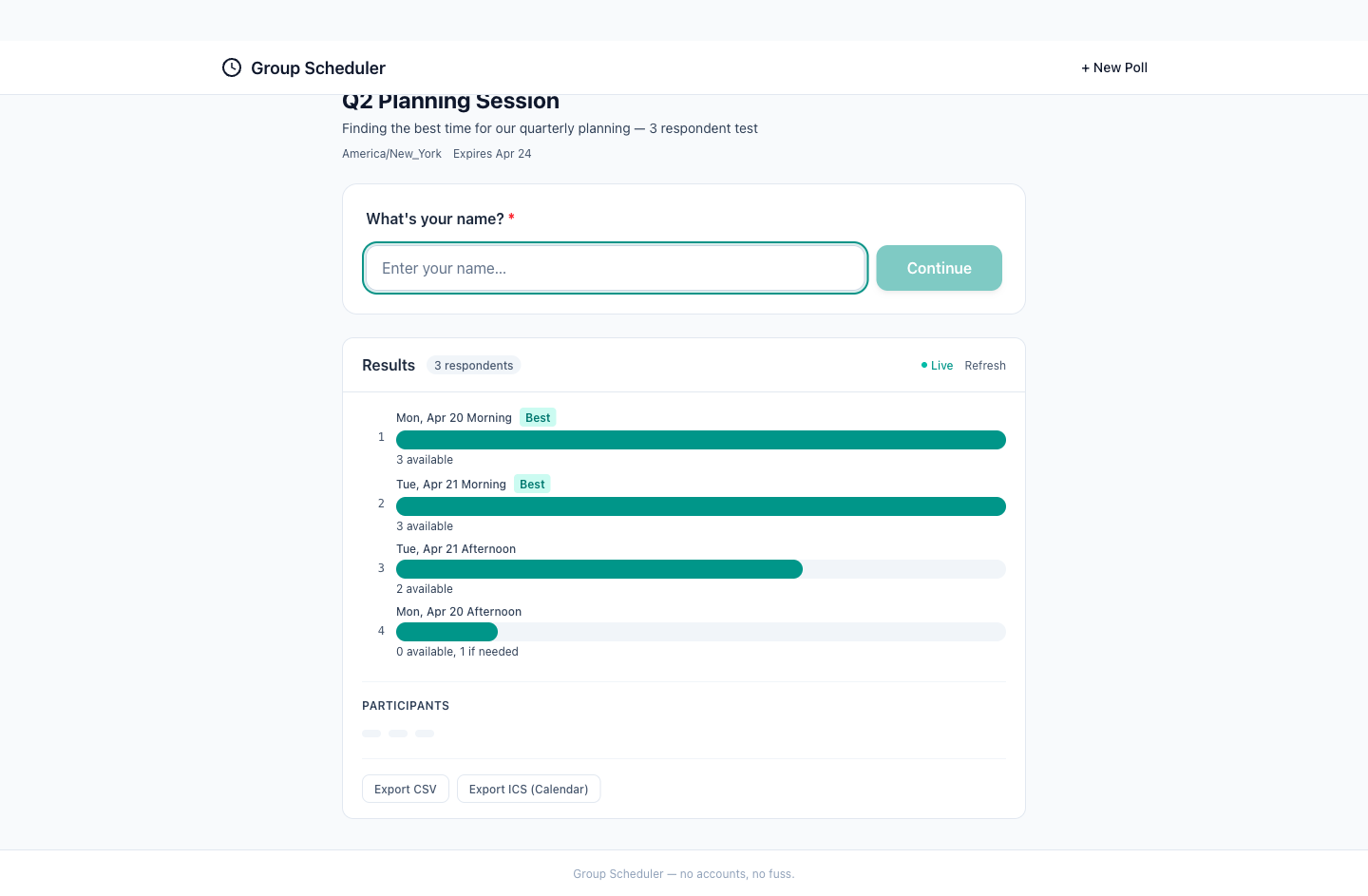The image size is (1368, 896).
Task: Click Export ICS (Calendar)
Action: click(x=528, y=789)
